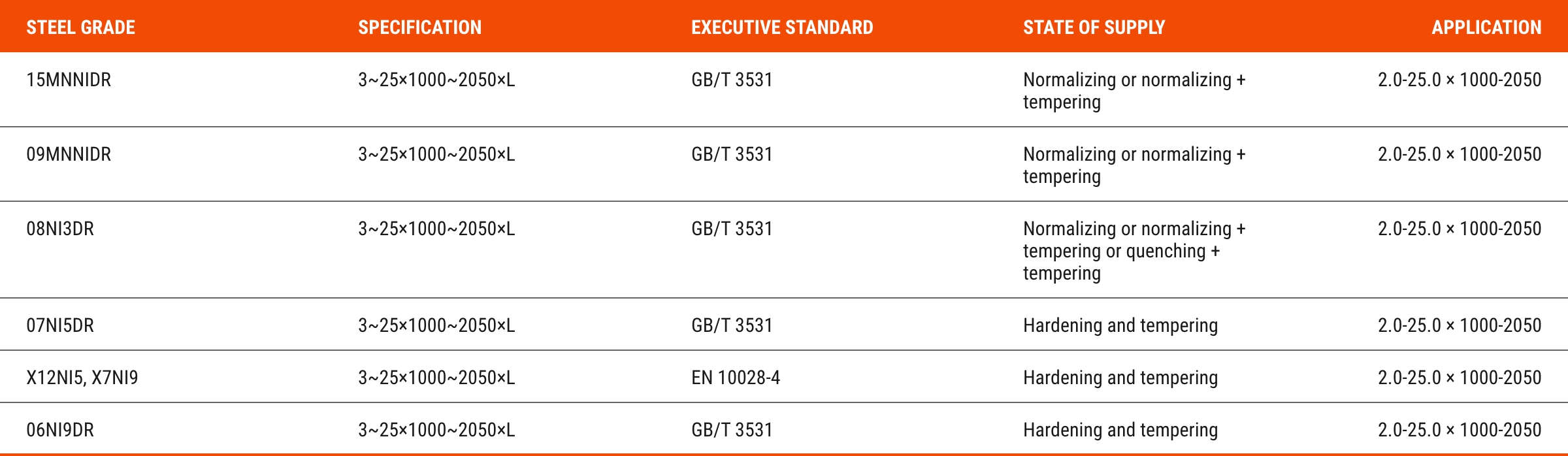This screenshot has width=1568, height=456.
Task: Select the 07NI5DR steel grade cell
Action: [60, 325]
